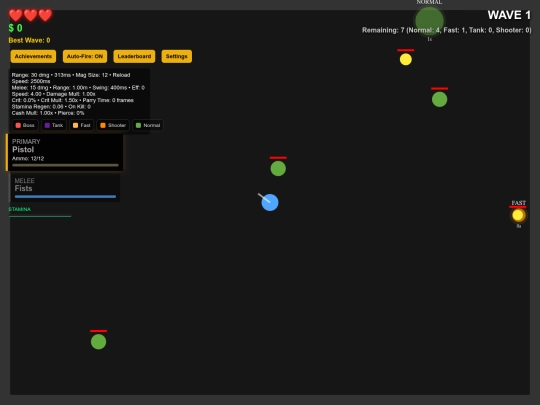This screenshot has height=405, width=540.
Task: Click the "Stamina Regen" stats line
Action: click(51, 107)
